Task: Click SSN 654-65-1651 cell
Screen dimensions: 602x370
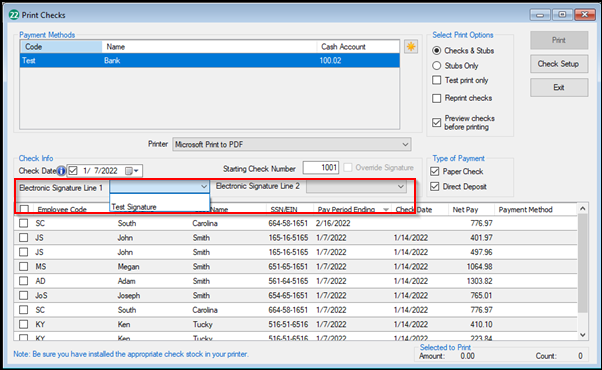Action: click(288, 296)
